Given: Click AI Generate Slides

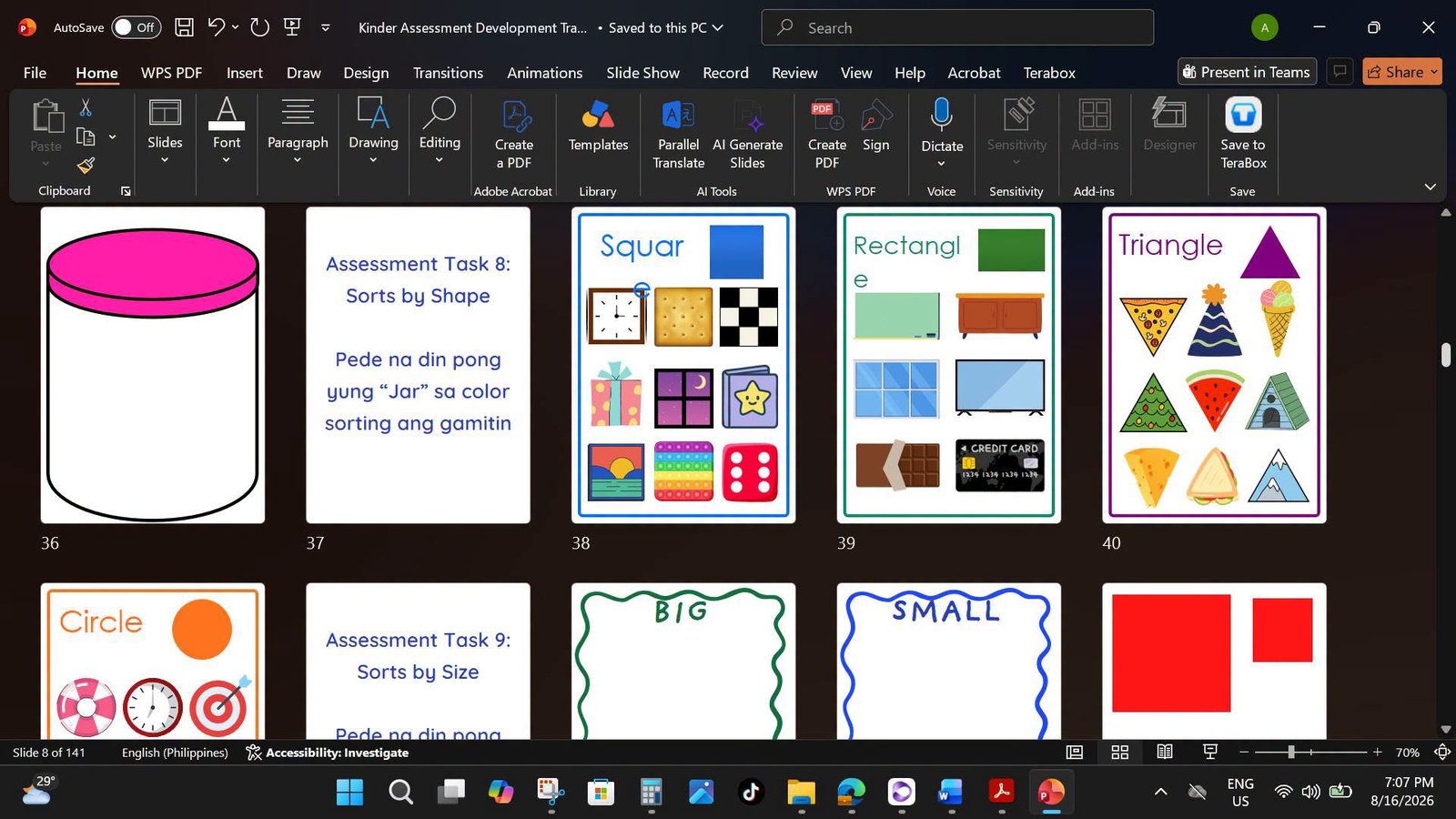Looking at the screenshot, I should (747, 135).
